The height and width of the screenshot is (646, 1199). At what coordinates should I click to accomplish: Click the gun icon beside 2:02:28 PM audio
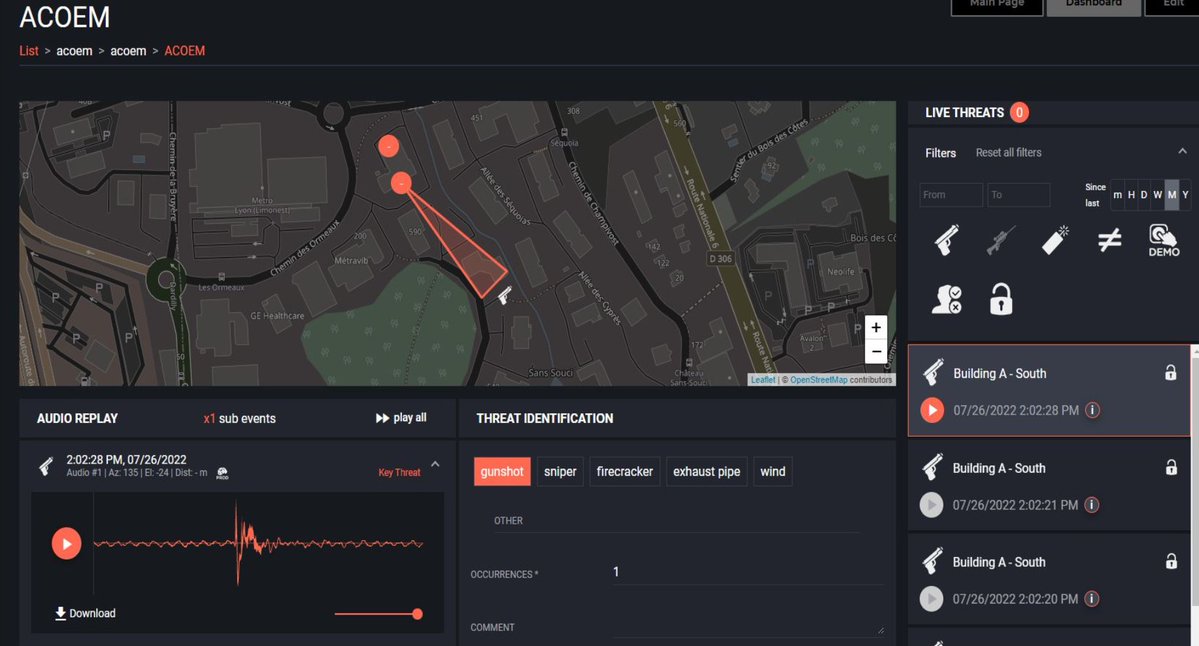(x=46, y=466)
